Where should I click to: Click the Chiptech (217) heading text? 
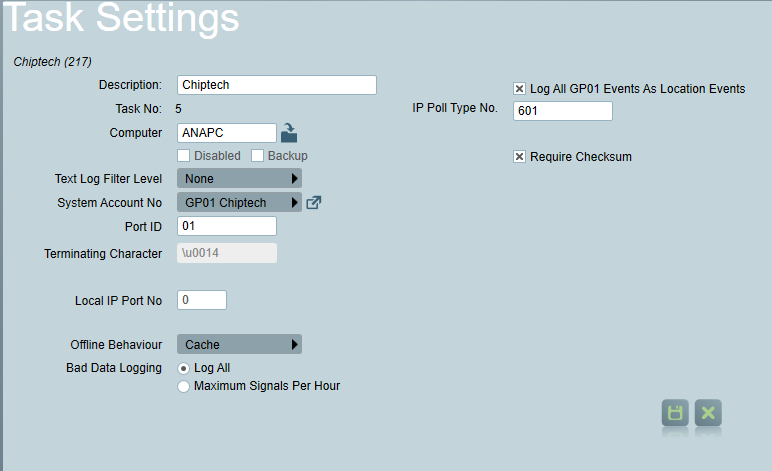coord(52,62)
